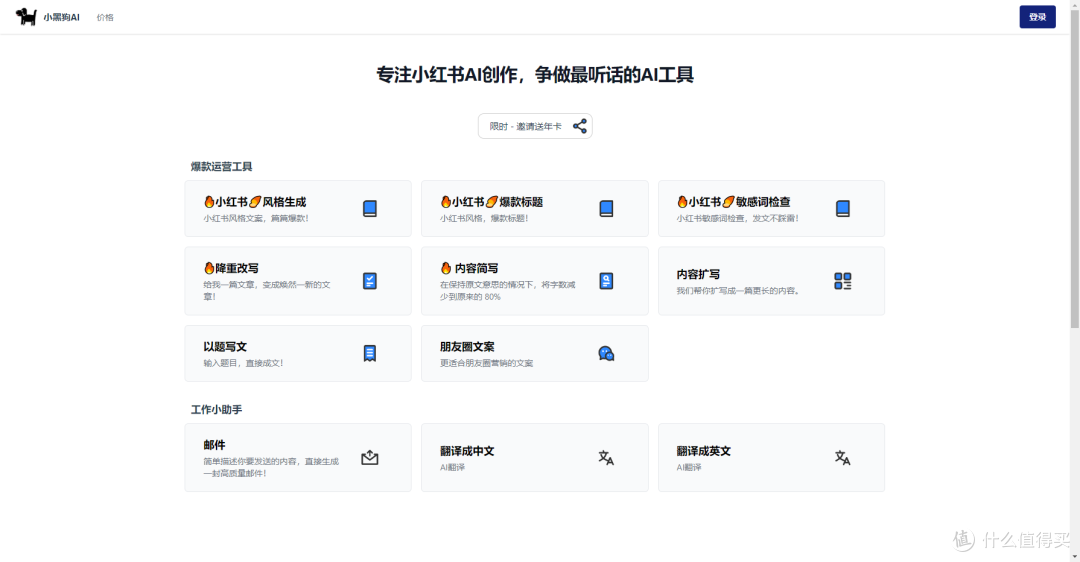This screenshot has width=1080, height=562.
Task: Click the book icon on 敏感词检查 card
Action: click(x=842, y=209)
